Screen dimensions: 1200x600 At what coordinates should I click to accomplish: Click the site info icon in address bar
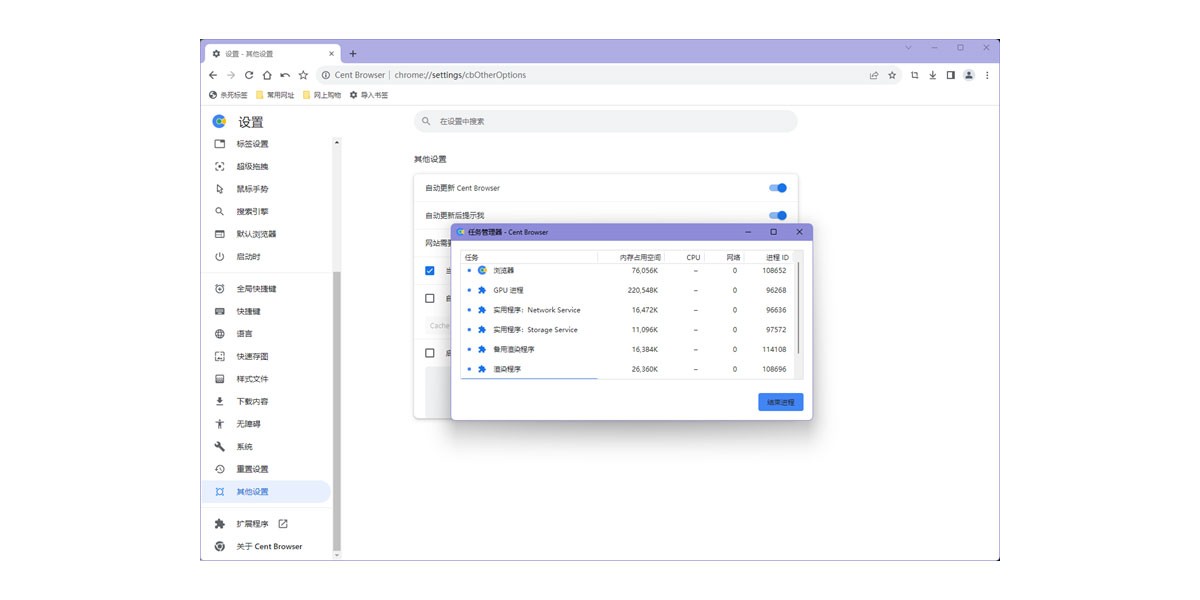326,75
